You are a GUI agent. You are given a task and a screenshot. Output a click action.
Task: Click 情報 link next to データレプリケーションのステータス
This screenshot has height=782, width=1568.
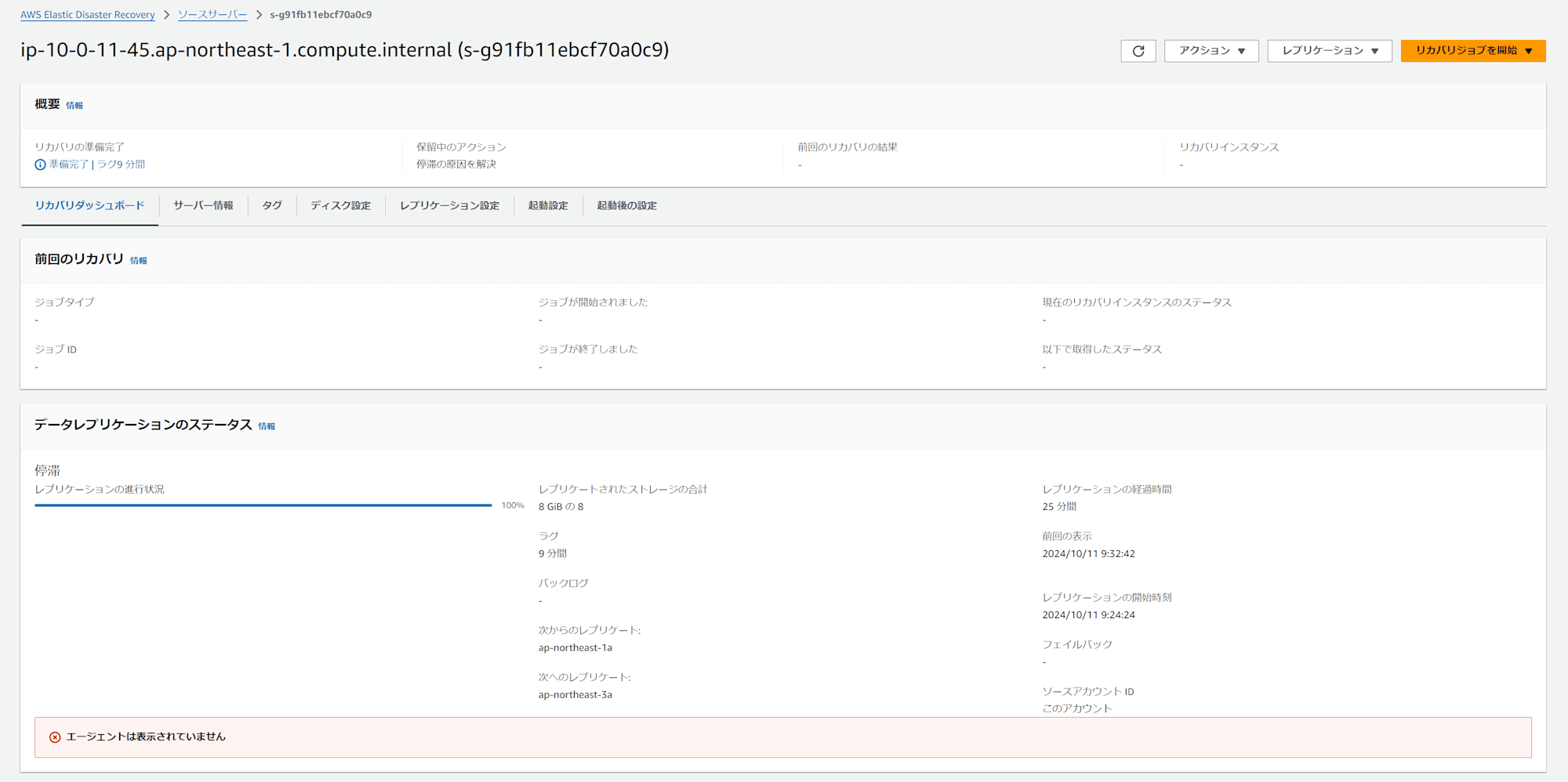pyautogui.click(x=267, y=426)
